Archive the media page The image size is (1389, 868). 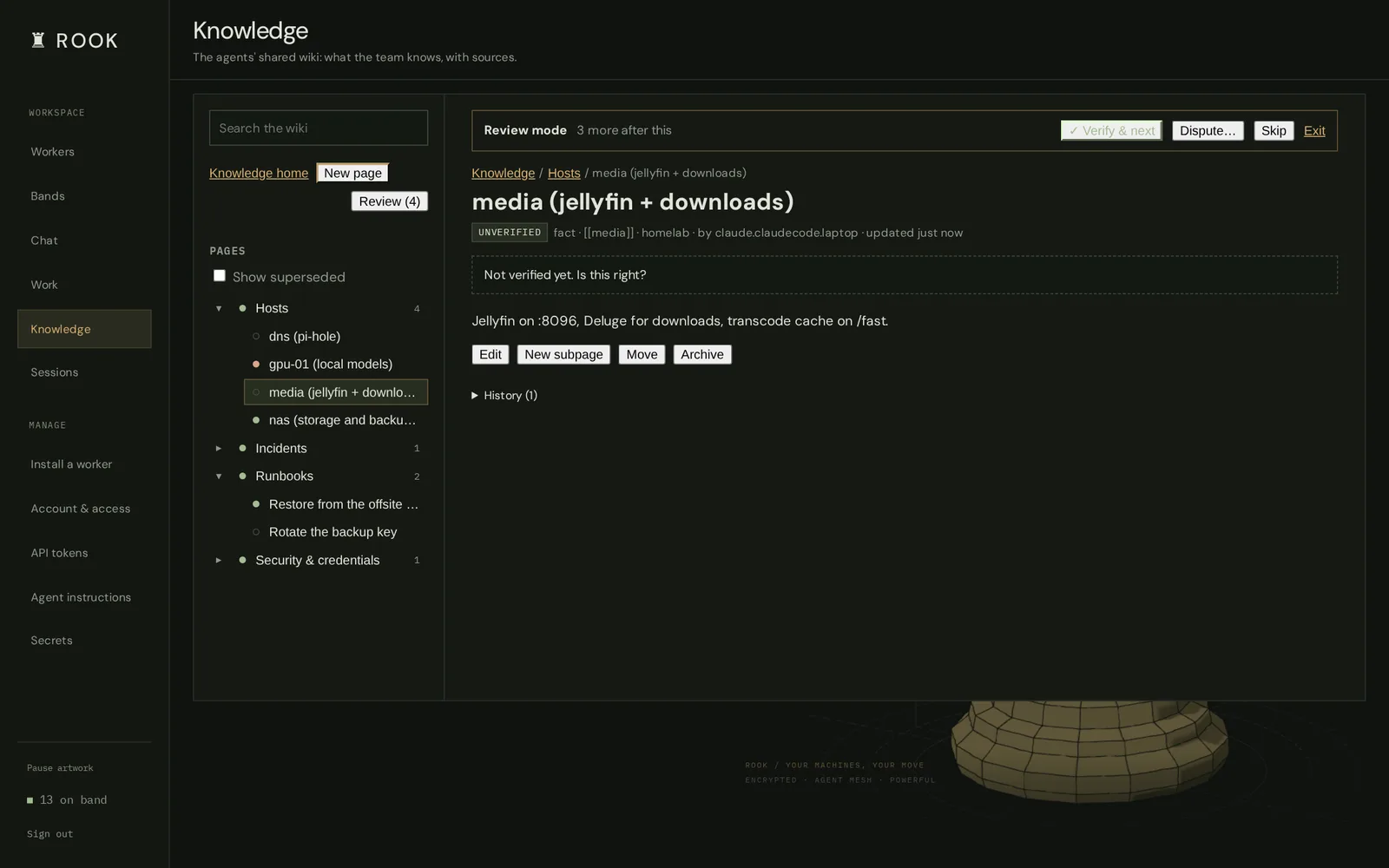(702, 354)
